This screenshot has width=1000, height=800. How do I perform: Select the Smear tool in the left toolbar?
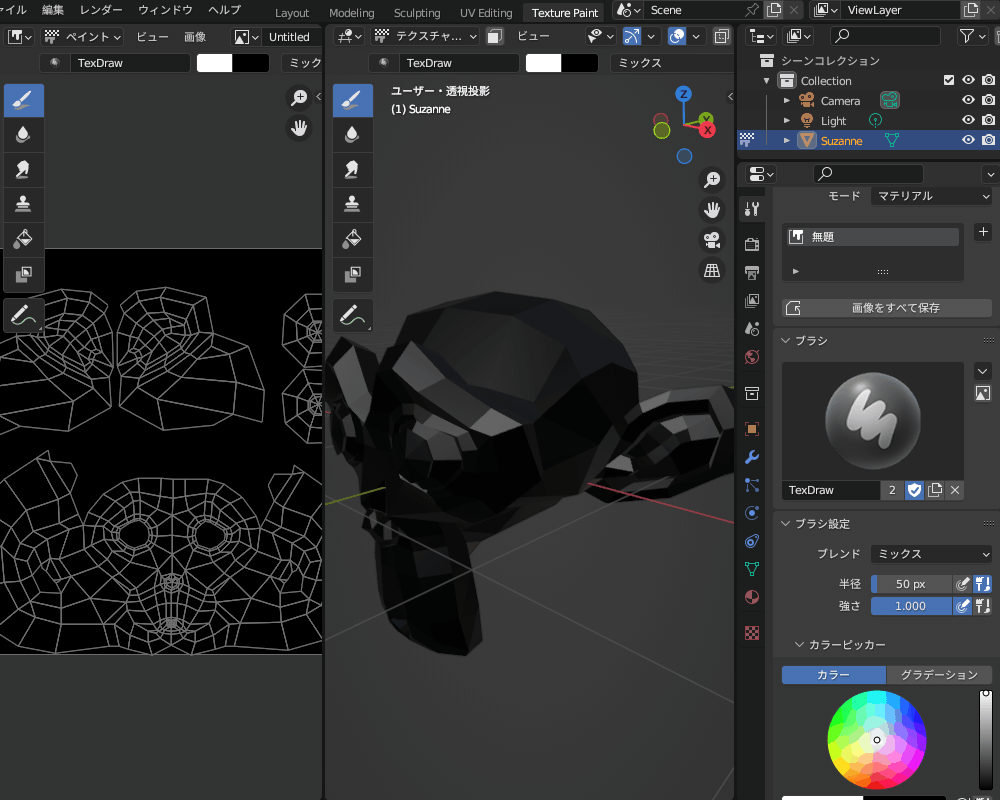[x=23, y=169]
